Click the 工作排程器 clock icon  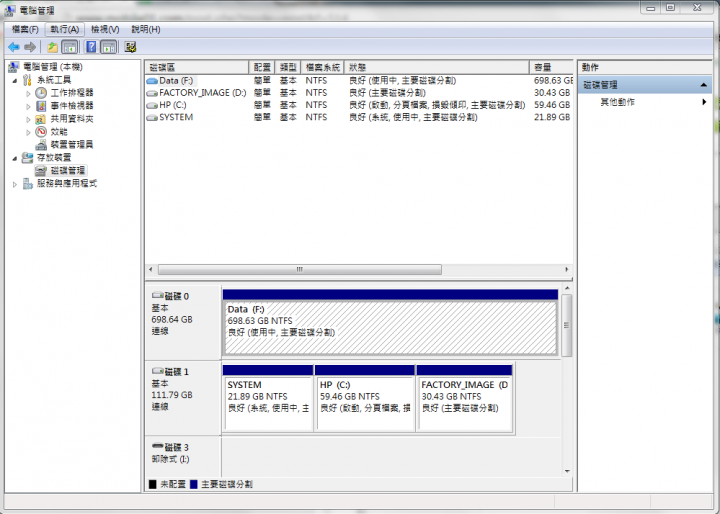click(x=41, y=93)
